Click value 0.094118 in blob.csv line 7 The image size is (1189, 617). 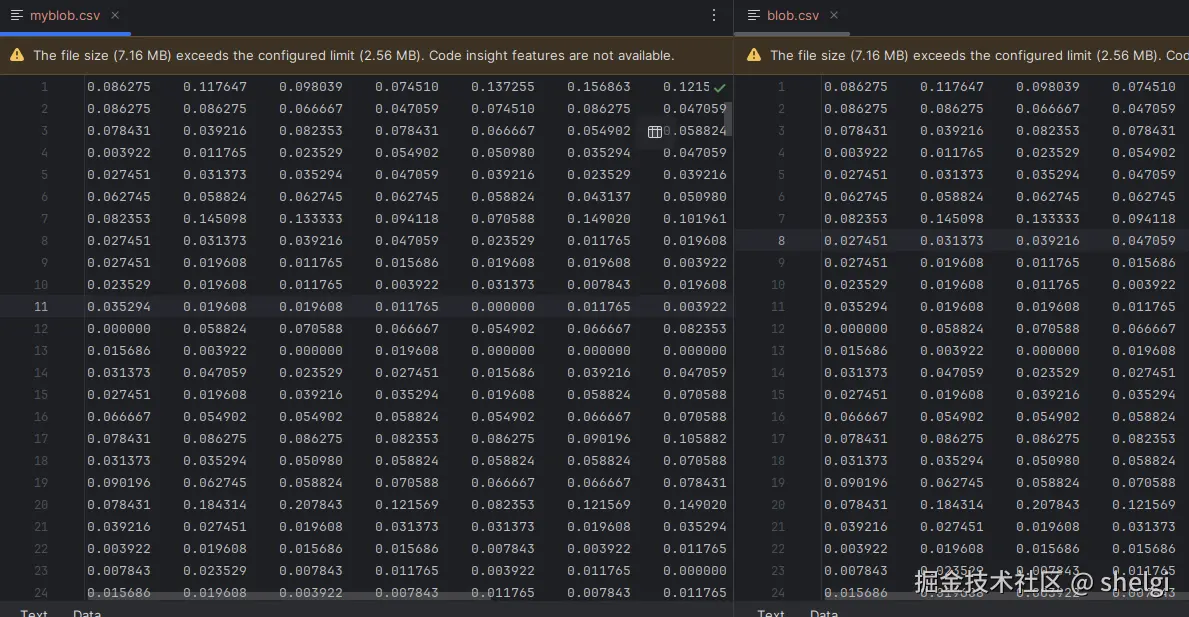[x=1144, y=219]
